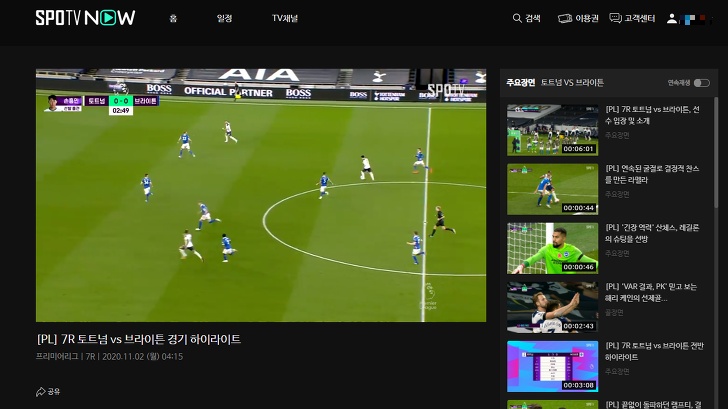
Task: Click the 공유 share icon
Action: pyautogui.click(x=41, y=391)
